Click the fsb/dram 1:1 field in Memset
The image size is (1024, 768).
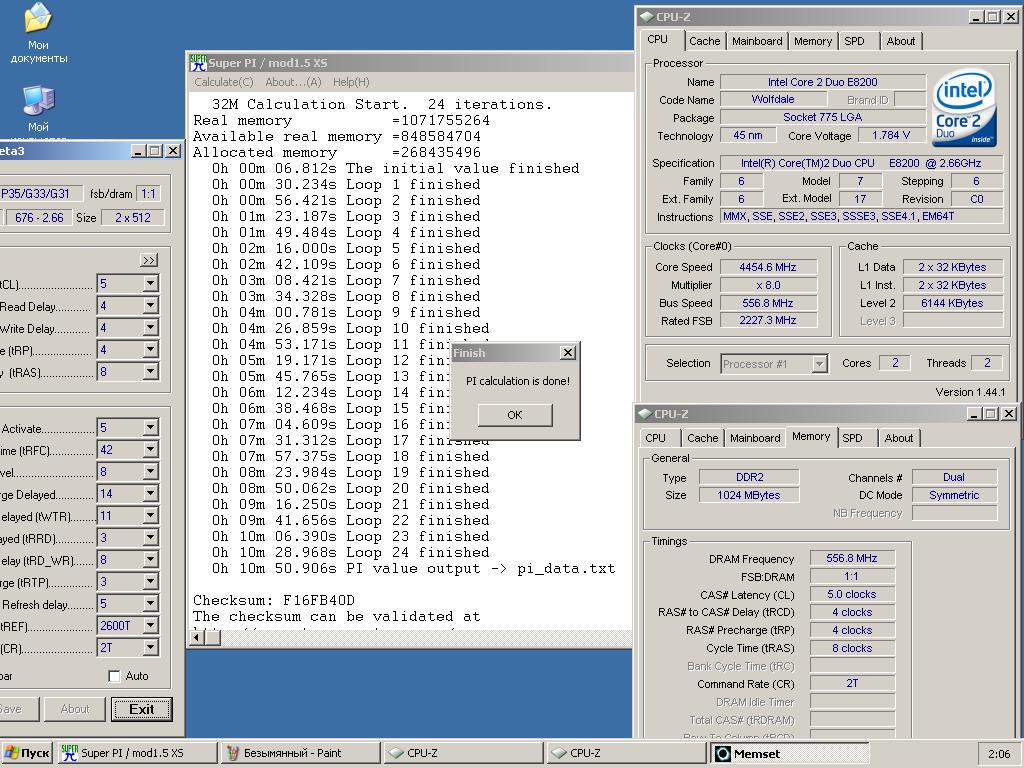[148, 193]
